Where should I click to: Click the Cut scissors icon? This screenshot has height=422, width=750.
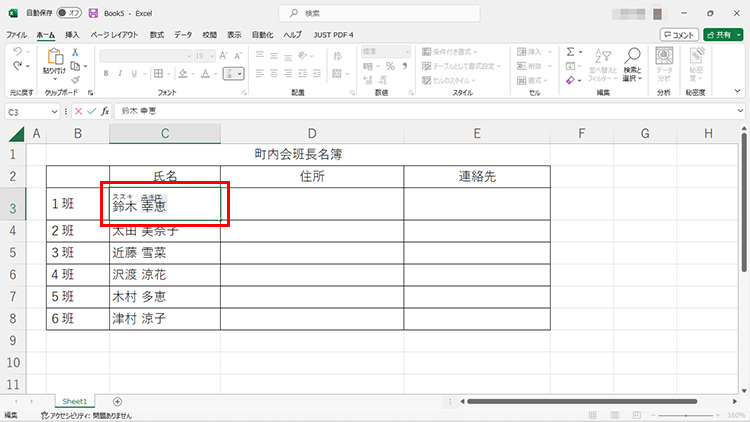tap(75, 50)
